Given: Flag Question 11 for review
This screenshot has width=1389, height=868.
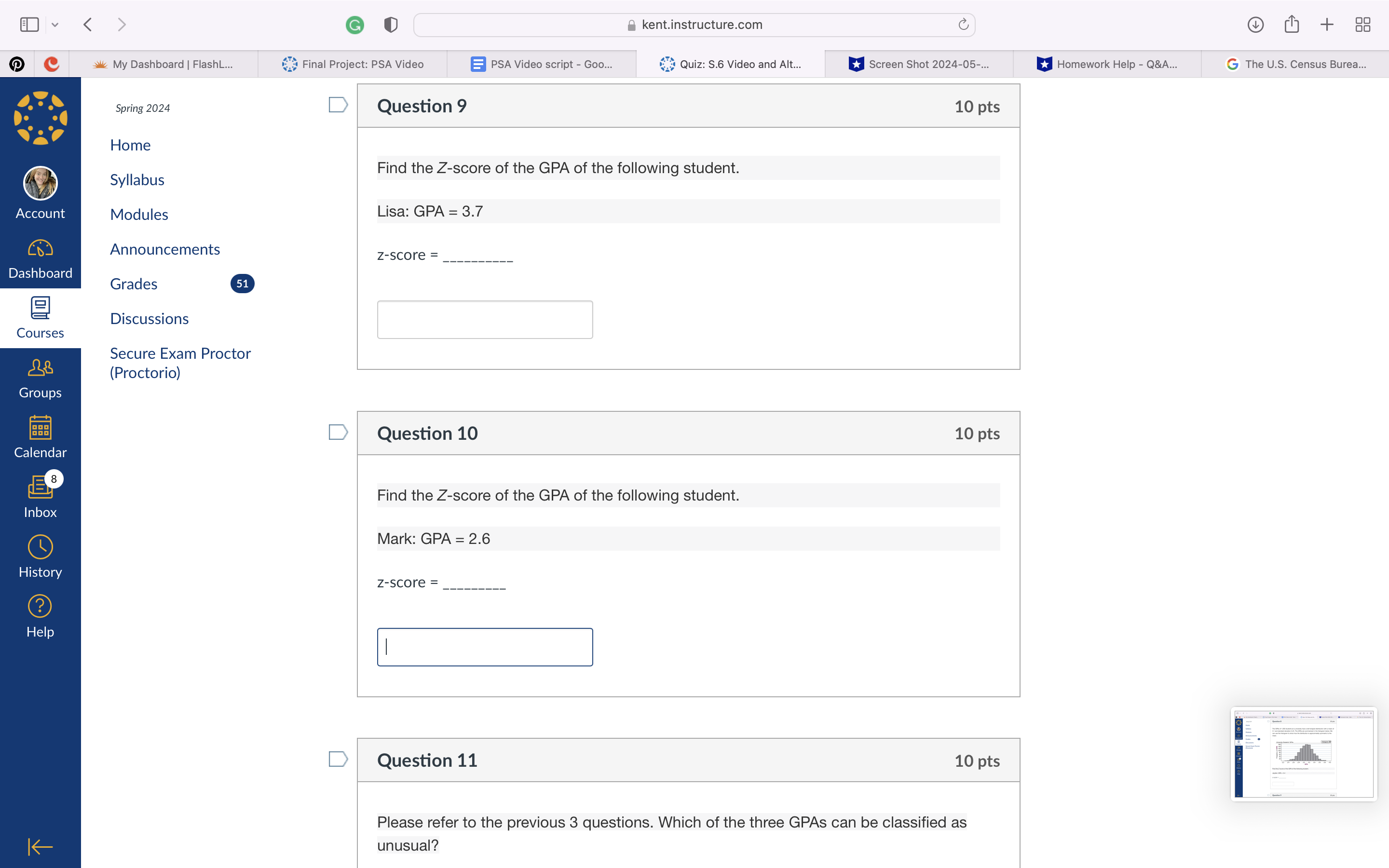Looking at the screenshot, I should click(x=338, y=759).
